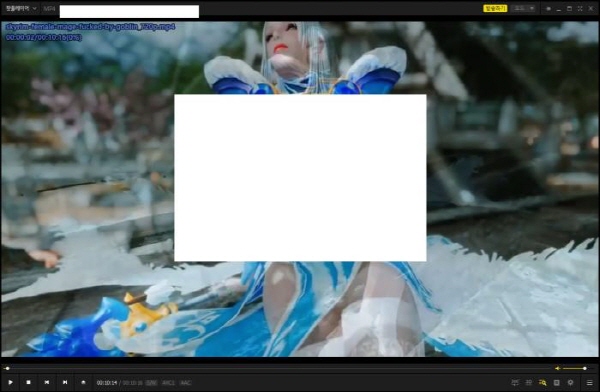Adjust the volume slider

point(574,368)
